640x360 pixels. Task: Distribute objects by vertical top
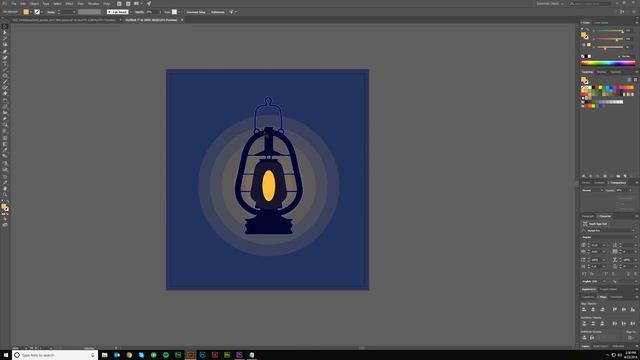pos(584,324)
